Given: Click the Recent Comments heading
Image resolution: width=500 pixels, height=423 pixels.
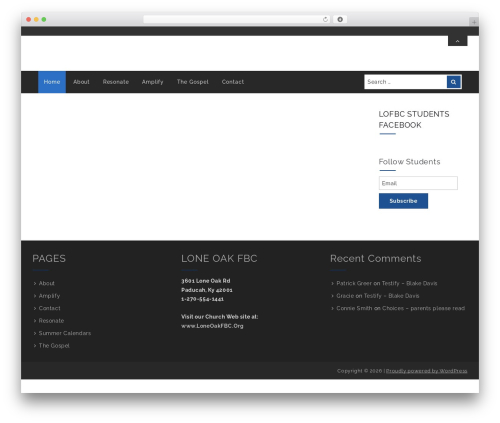Looking at the screenshot, I should coord(376,259).
